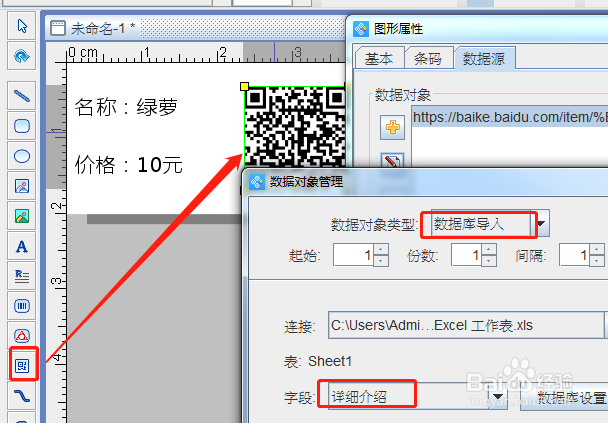Click the edit data object pencil icon
The image size is (608, 423).
coord(392,161)
